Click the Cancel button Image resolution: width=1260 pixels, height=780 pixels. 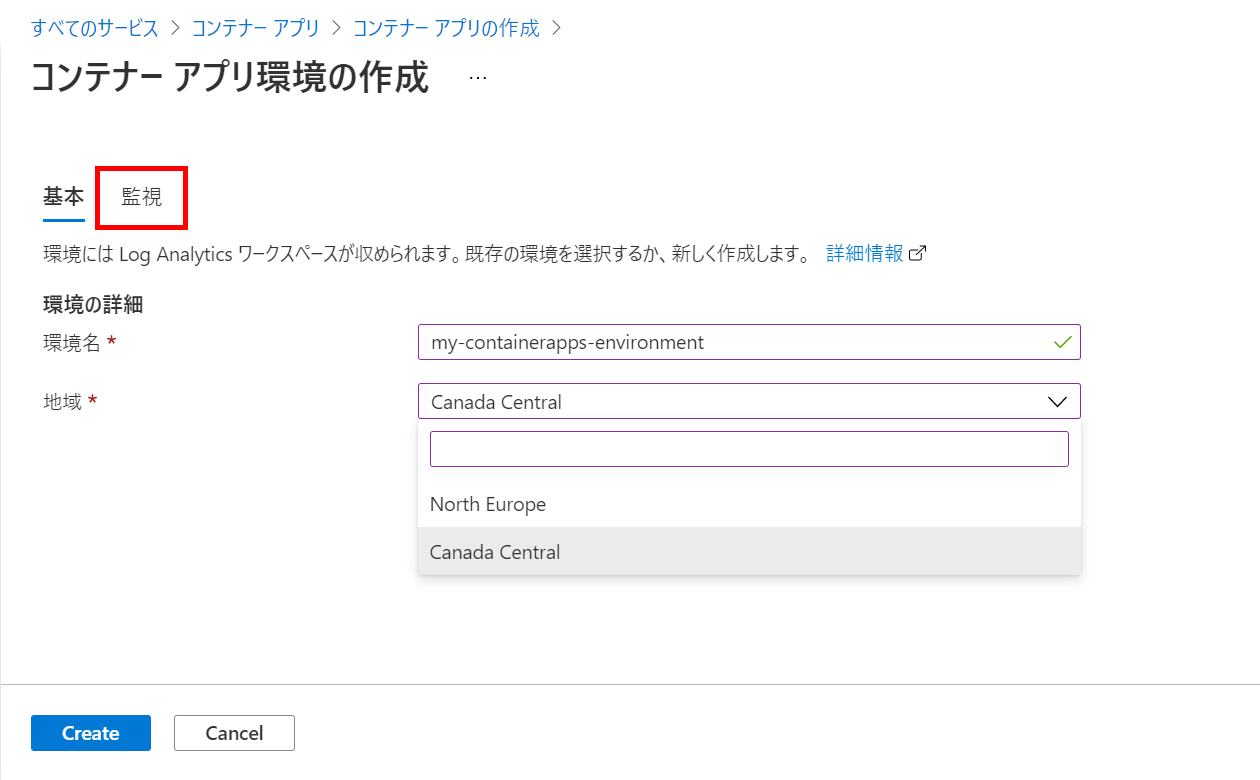234,733
